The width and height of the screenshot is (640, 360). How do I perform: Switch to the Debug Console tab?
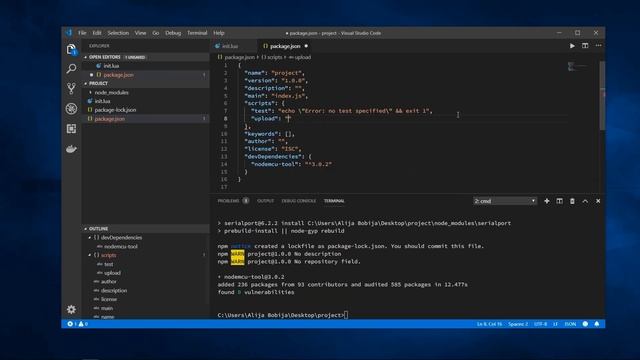pyautogui.click(x=299, y=201)
